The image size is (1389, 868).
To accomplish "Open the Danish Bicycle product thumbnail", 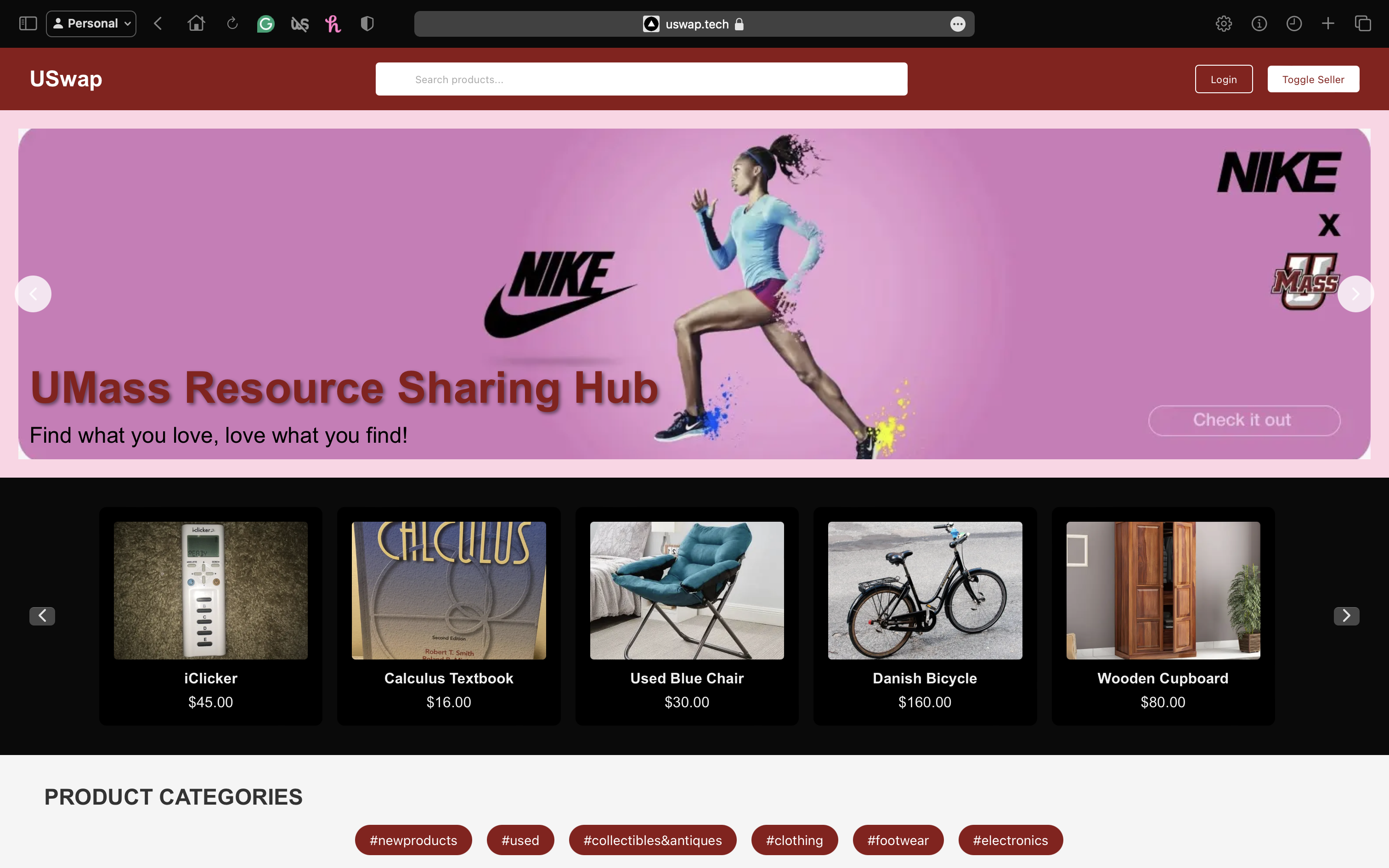I will 925,590.
